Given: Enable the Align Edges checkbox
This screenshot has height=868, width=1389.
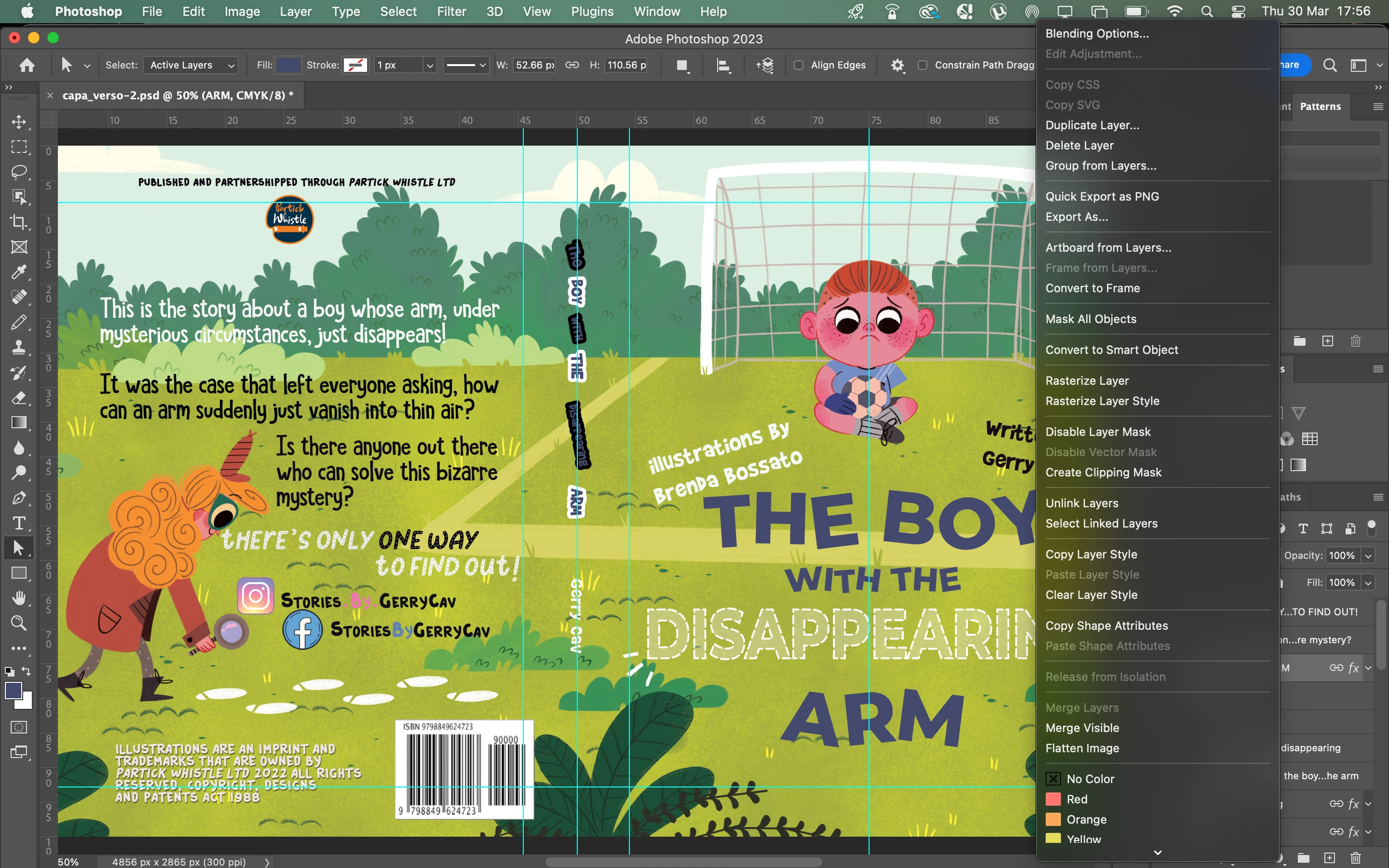Looking at the screenshot, I should (x=798, y=66).
